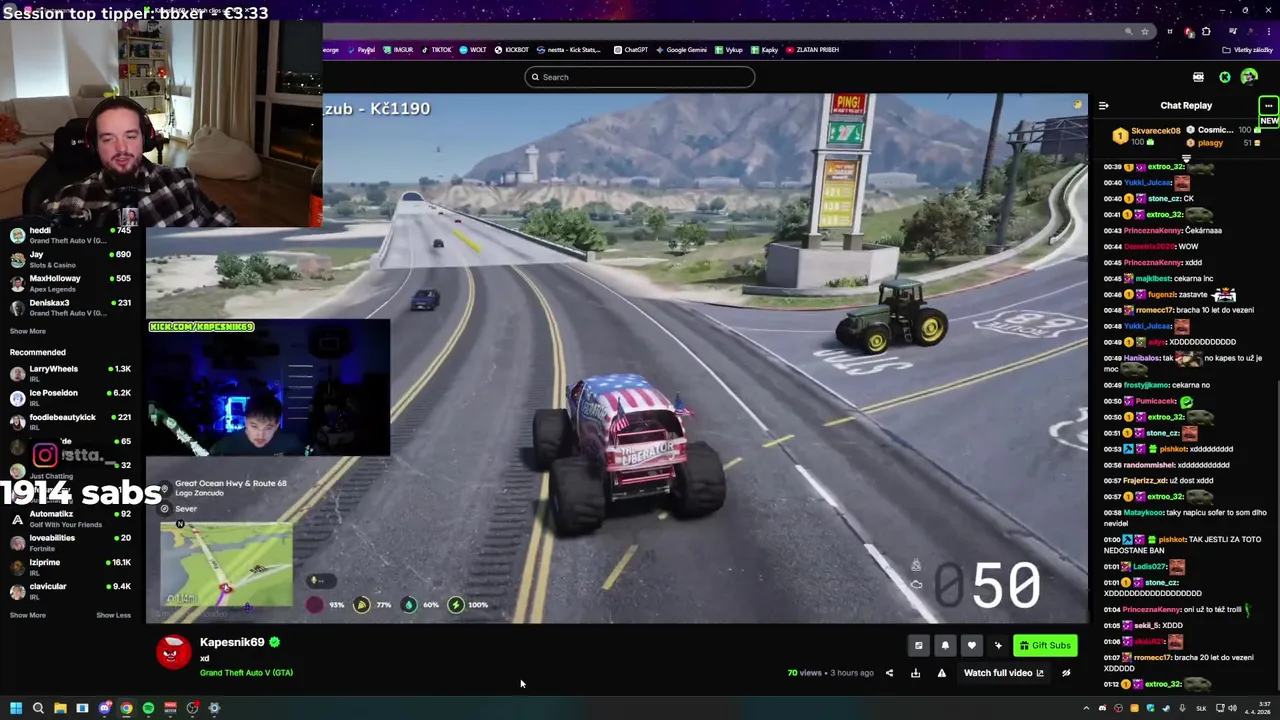The image size is (1280, 720).
Task: Open the Kick drops/wallet icon in header
Action: [1198, 77]
